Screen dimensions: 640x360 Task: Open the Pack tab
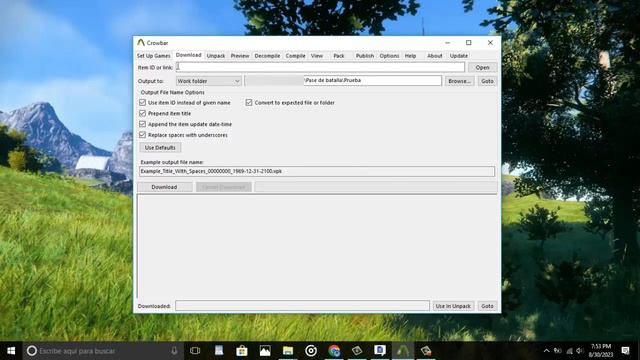click(x=339, y=56)
